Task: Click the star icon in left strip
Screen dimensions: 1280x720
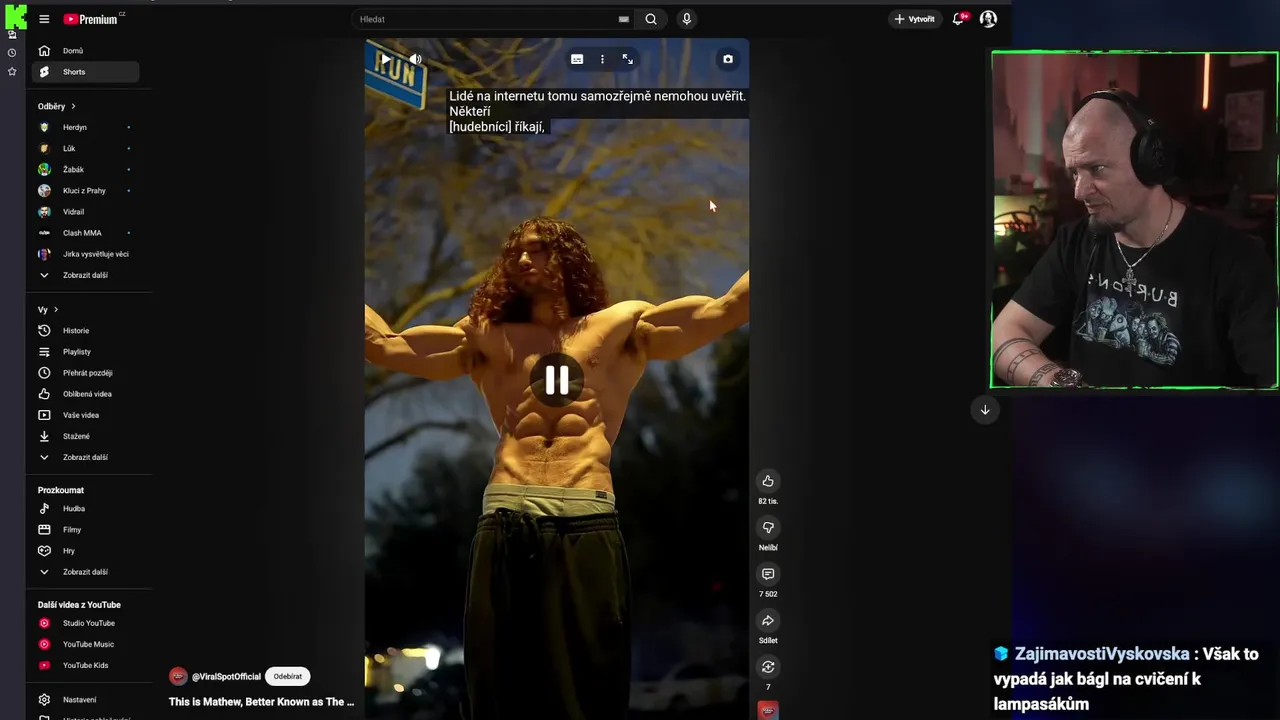Action: [x=12, y=72]
